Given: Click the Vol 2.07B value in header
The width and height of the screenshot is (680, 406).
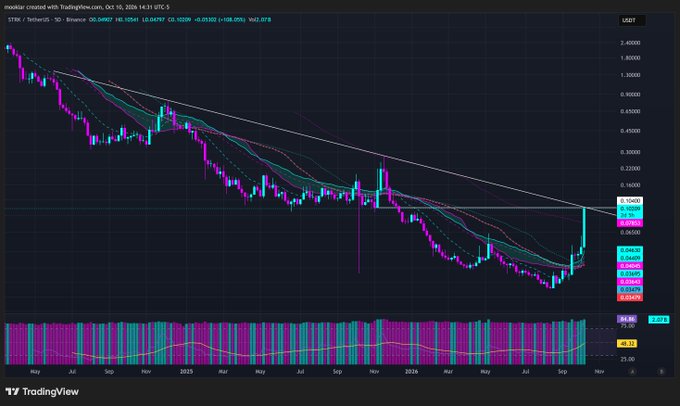Looking at the screenshot, I should point(260,20).
